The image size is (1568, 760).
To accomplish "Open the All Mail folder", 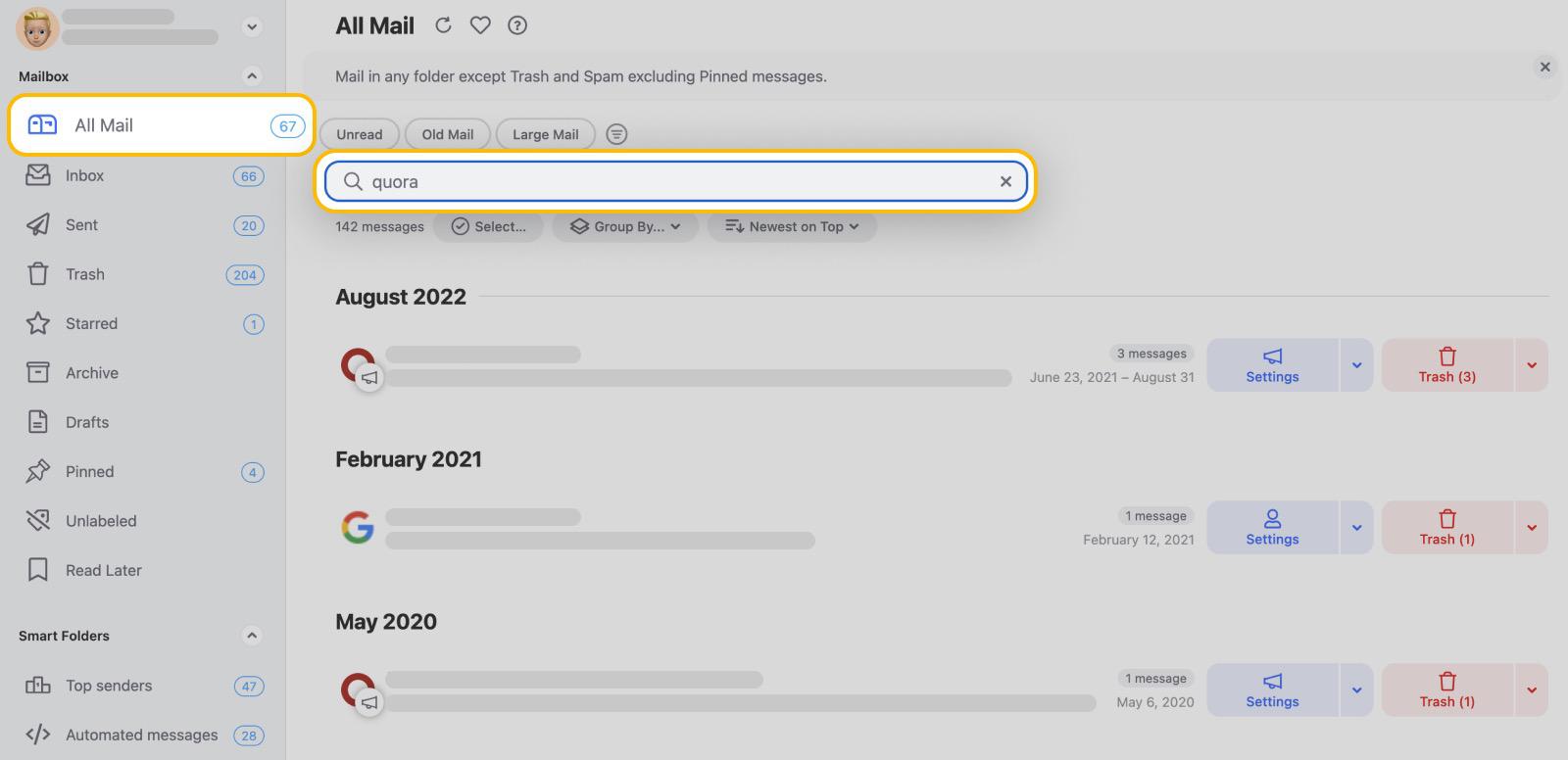I will pyautogui.click(x=162, y=125).
